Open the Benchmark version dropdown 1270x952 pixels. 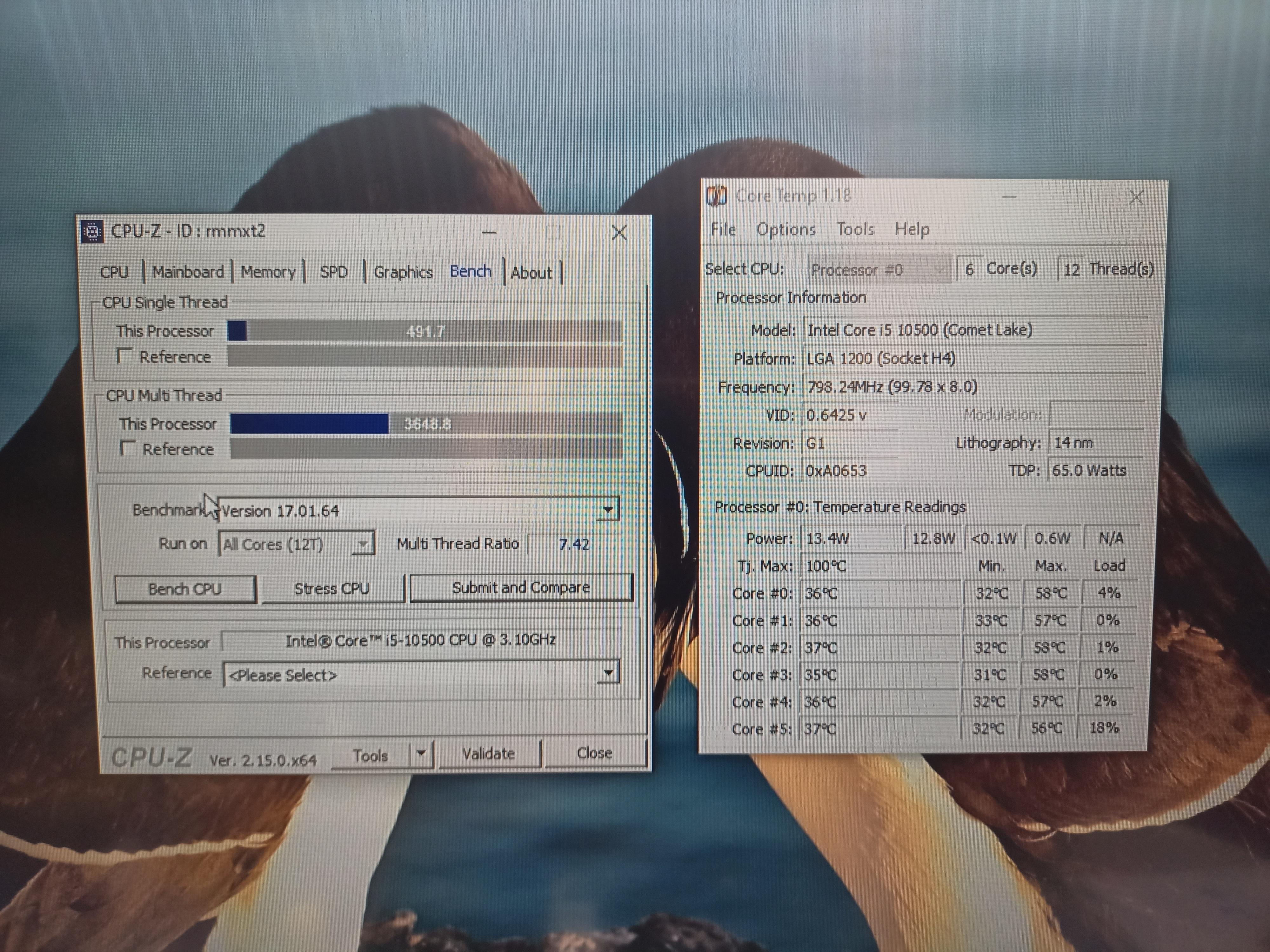[607, 510]
